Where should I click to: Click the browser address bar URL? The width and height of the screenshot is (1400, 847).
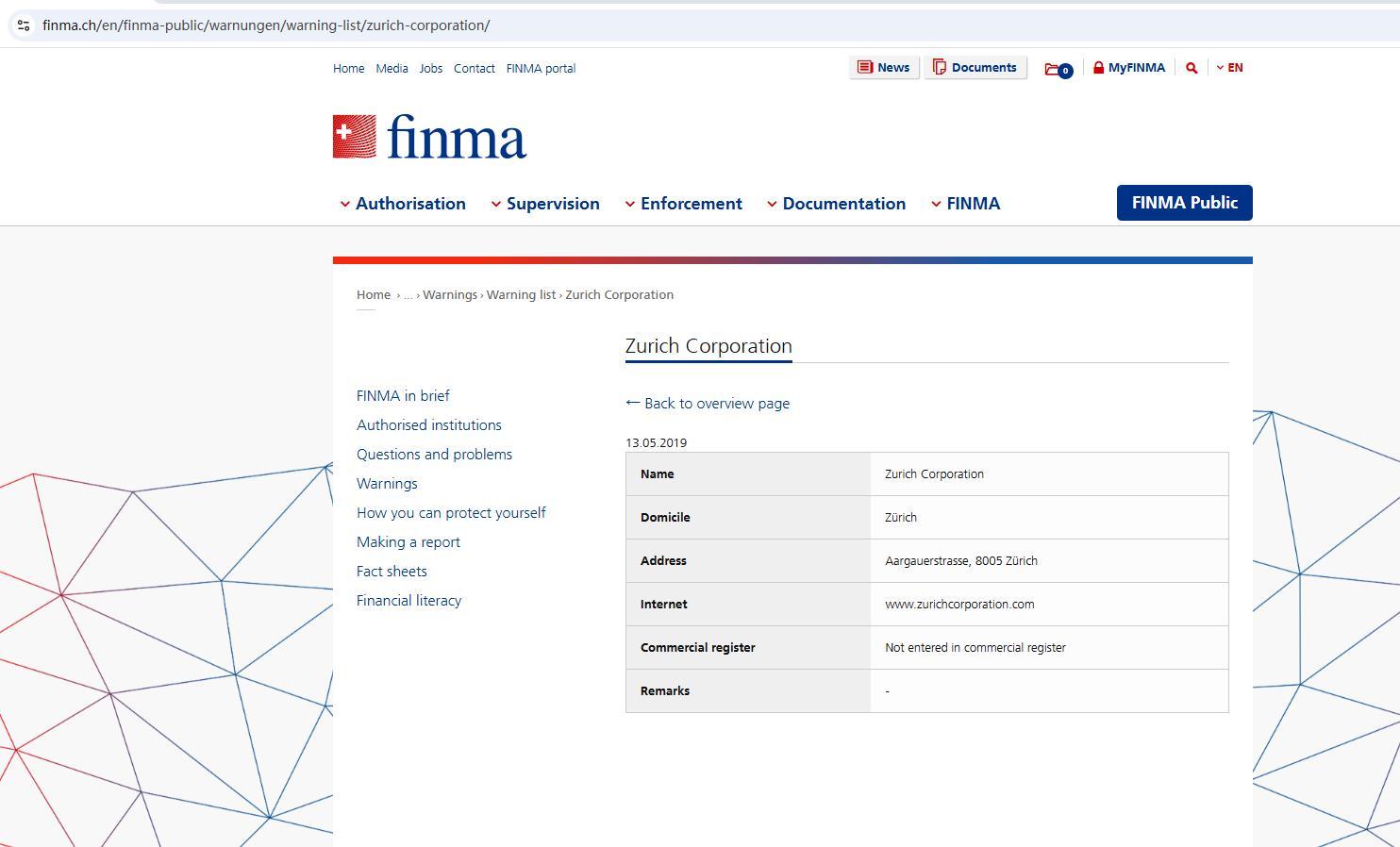click(x=266, y=25)
